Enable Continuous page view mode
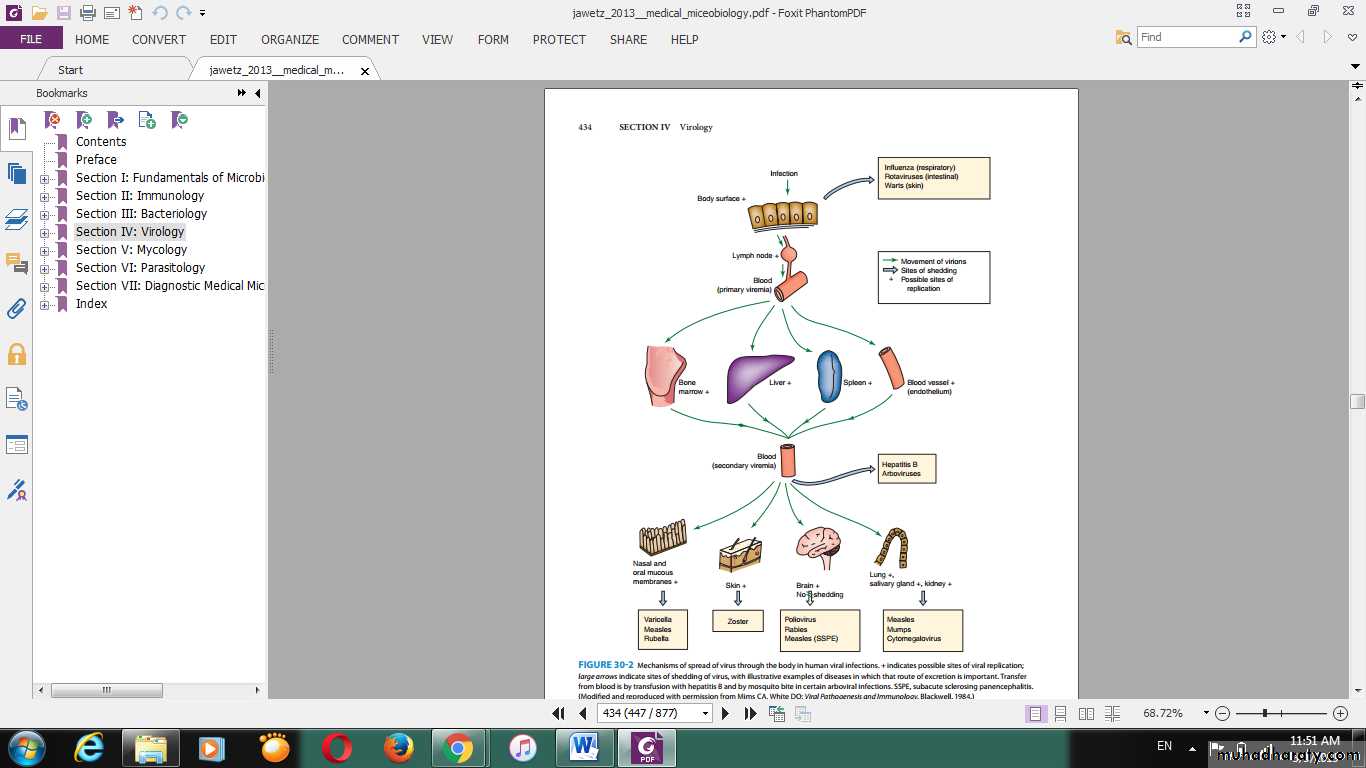This screenshot has width=1366, height=768. pyautogui.click(x=1060, y=713)
